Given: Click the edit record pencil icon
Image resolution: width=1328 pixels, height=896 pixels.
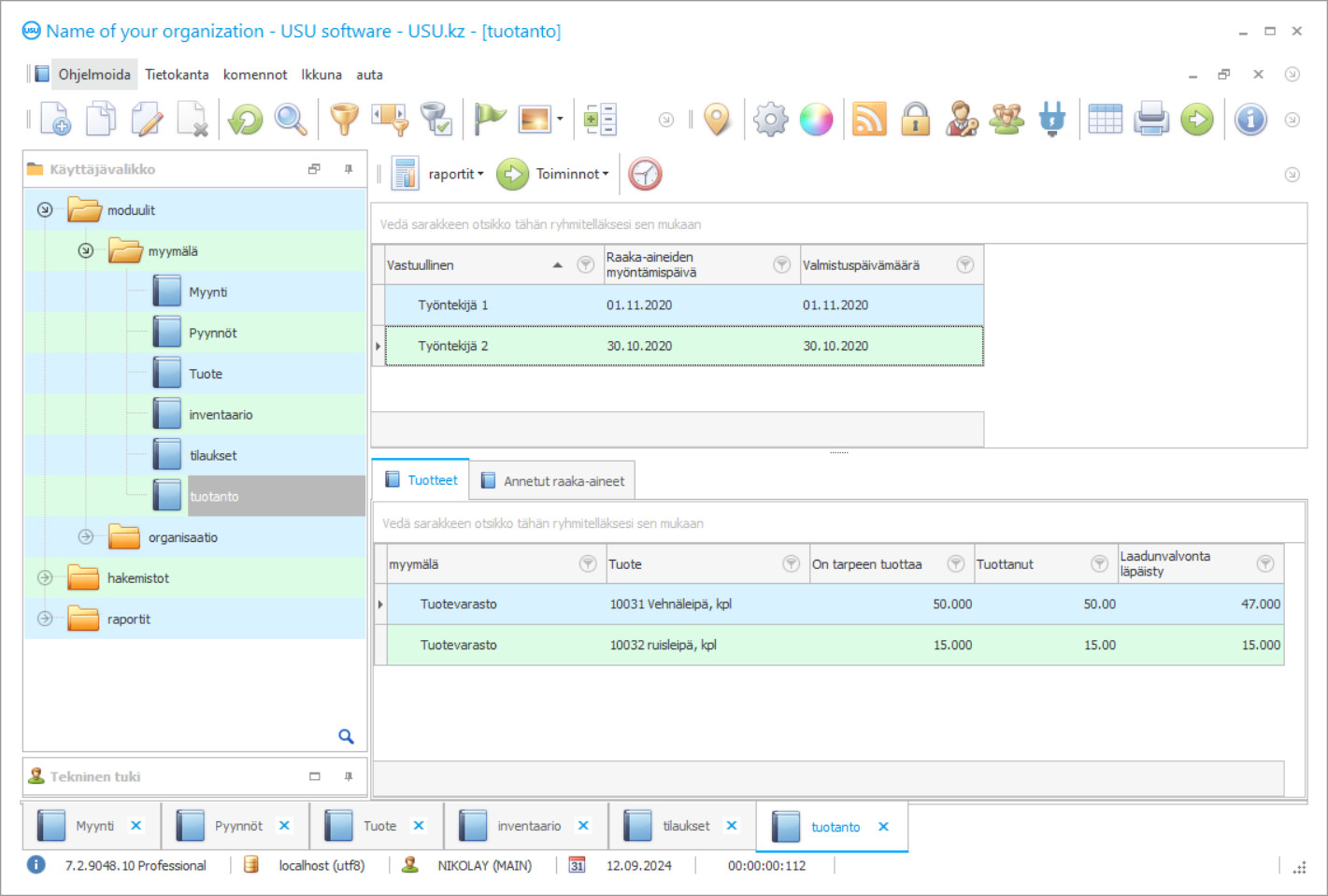Looking at the screenshot, I should (147, 120).
